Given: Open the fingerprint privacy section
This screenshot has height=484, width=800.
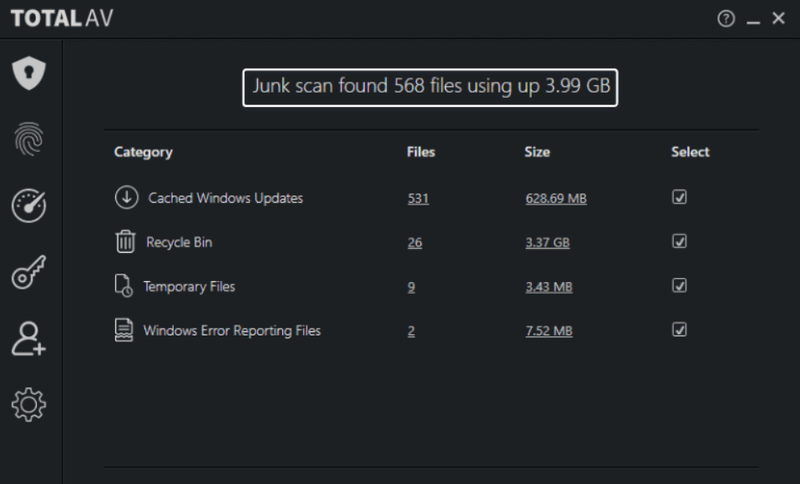Looking at the screenshot, I should 29,139.
